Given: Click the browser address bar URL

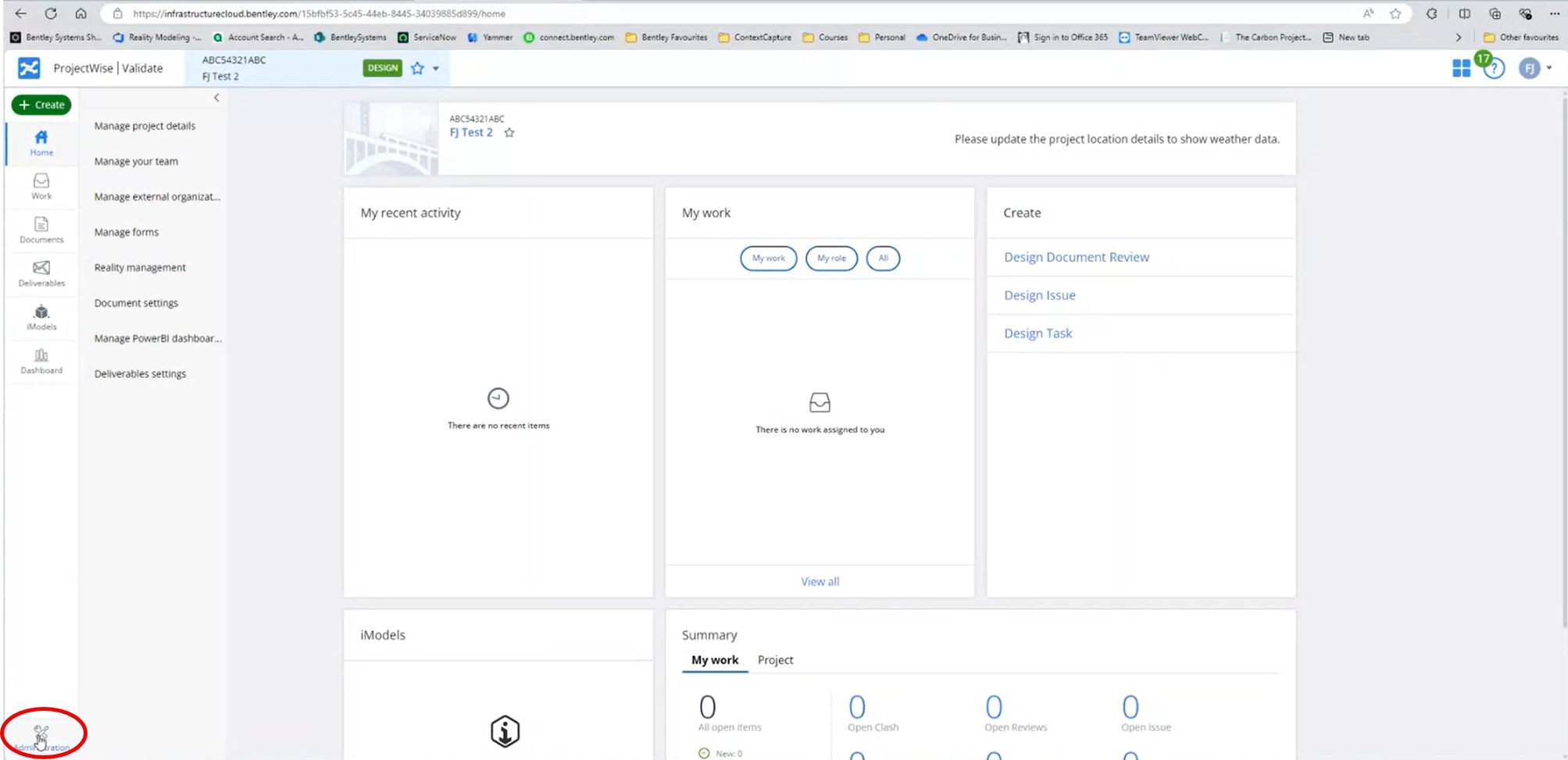Looking at the screenshot, I should pos(319,13).
